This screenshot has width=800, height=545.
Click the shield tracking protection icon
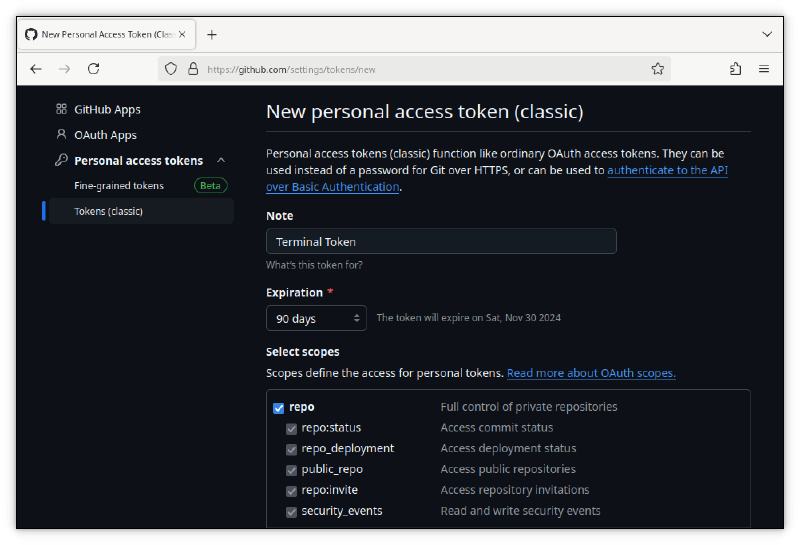[171, 69]
